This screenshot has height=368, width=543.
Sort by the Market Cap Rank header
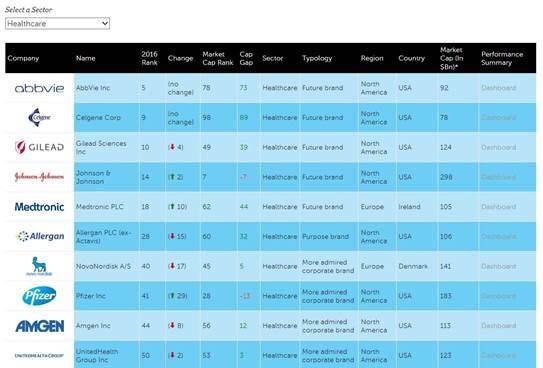tap(218, 58)
